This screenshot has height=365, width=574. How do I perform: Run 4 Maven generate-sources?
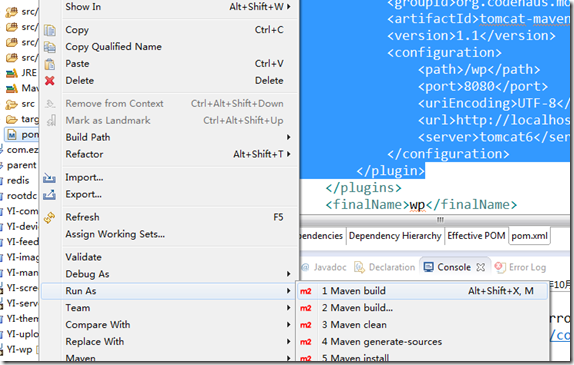[x=422, y=342]
